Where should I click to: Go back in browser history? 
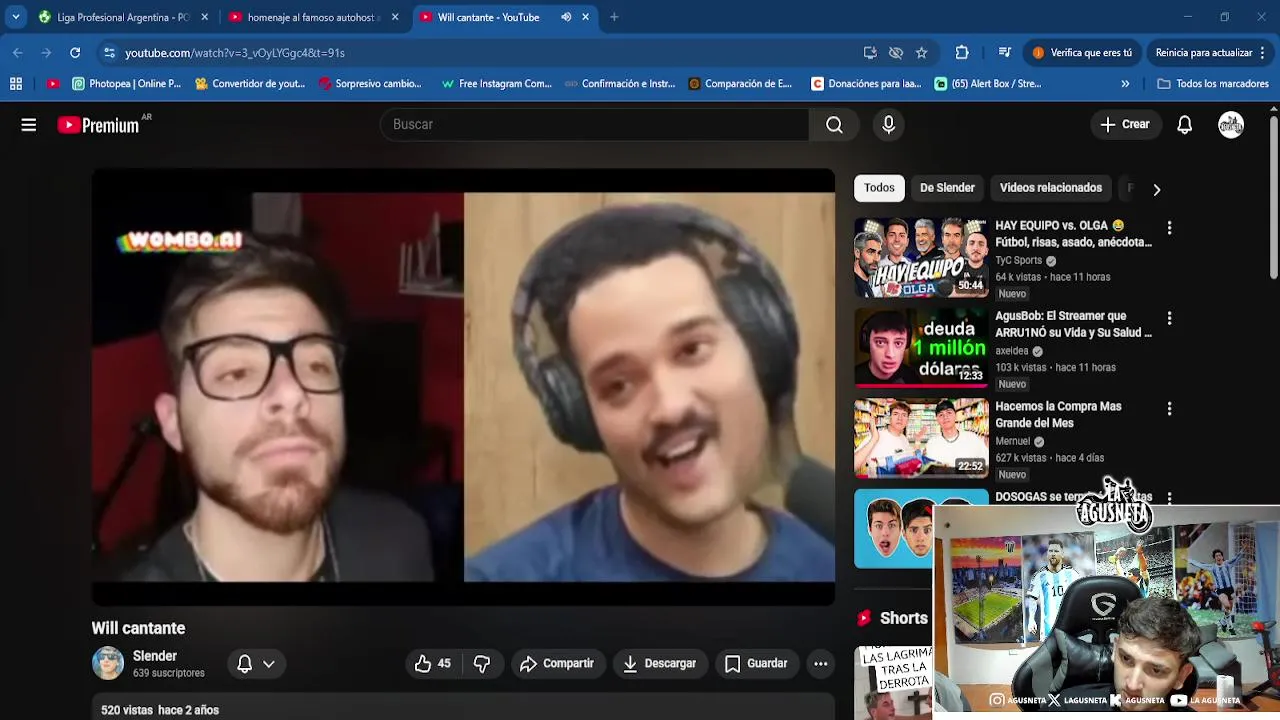(18, 53)
